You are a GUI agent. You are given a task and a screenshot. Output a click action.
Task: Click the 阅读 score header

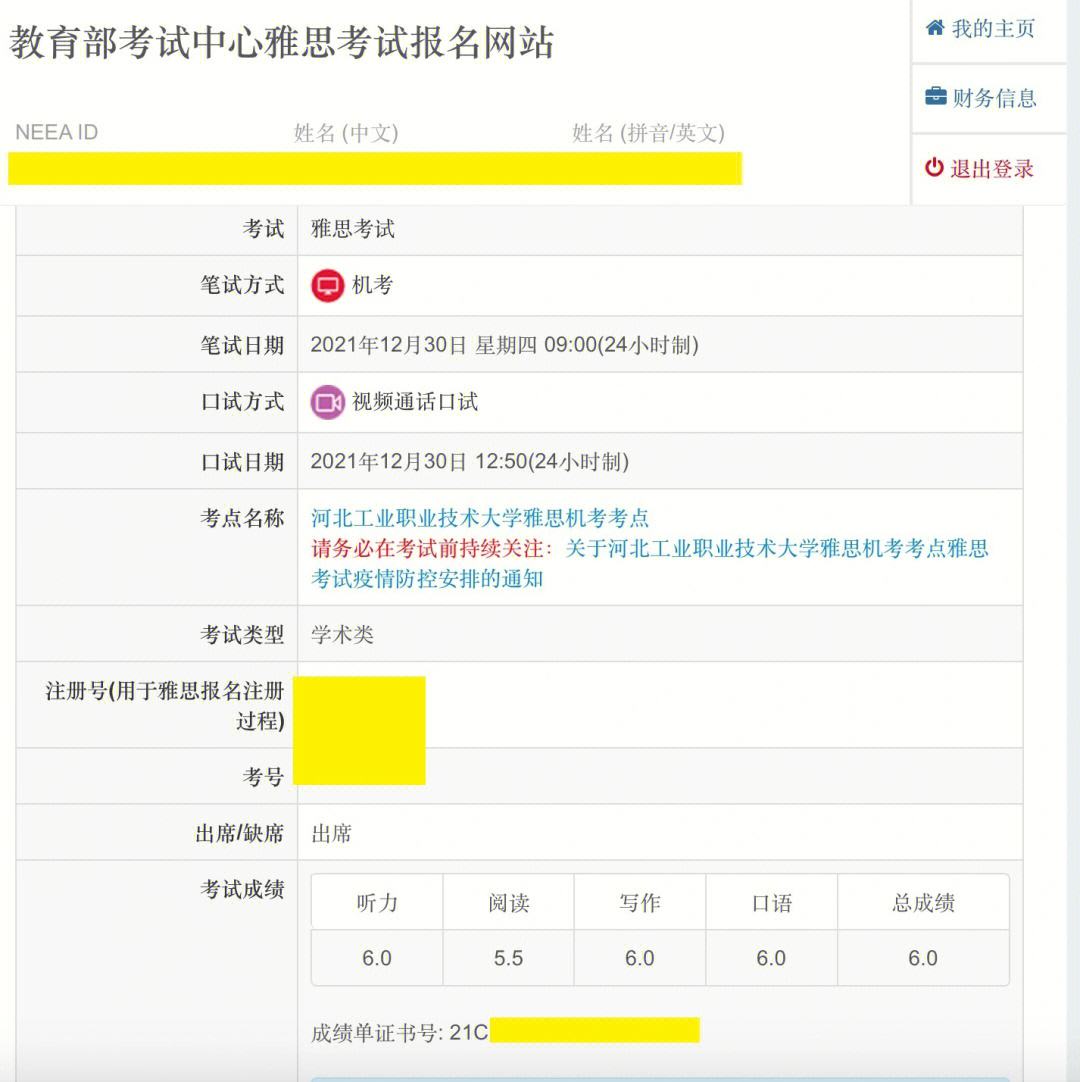(x=509, y=903)
